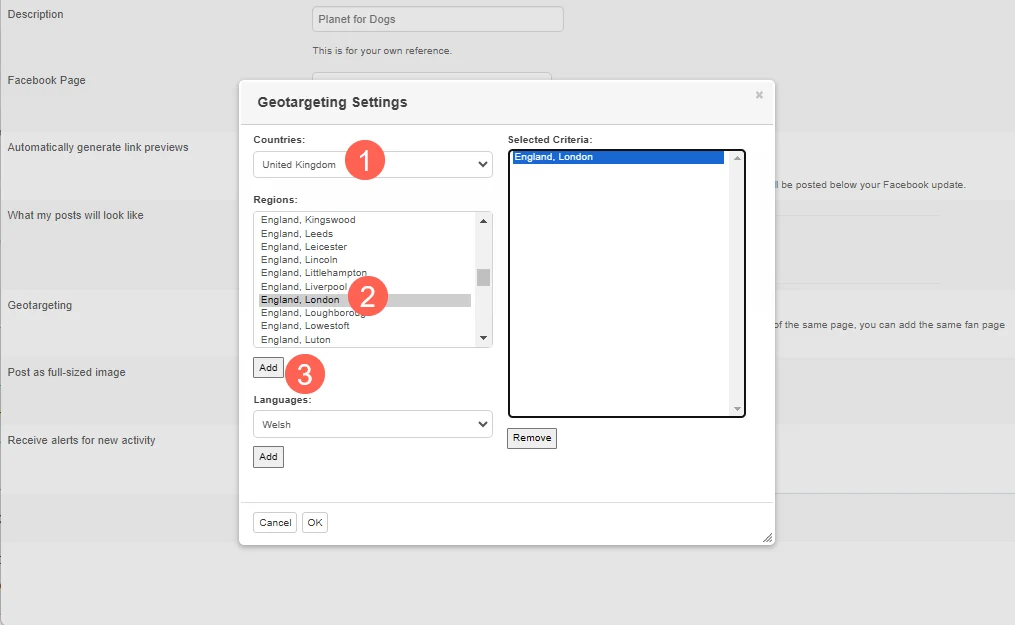The width and height of the screenshot is (1015, 625).
Task: Click the Add button below Languages
Action: point(268,457)
